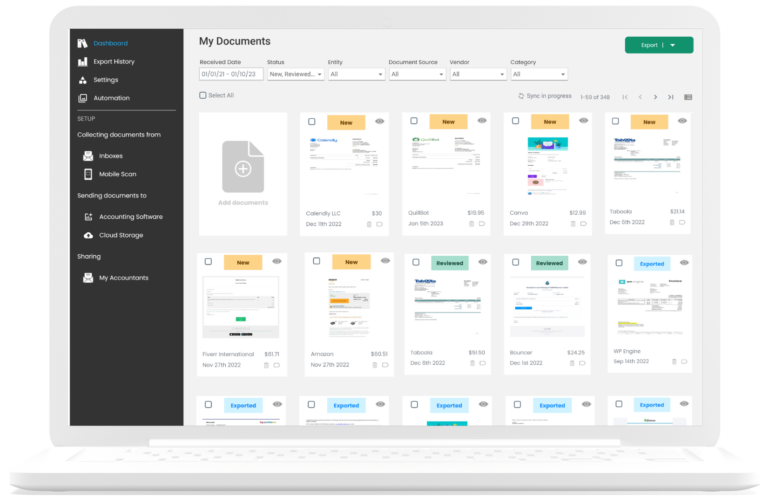Delete the Calendly LLC document via trash icon
The height and width of the screenshot is (503, 768).
368,224
